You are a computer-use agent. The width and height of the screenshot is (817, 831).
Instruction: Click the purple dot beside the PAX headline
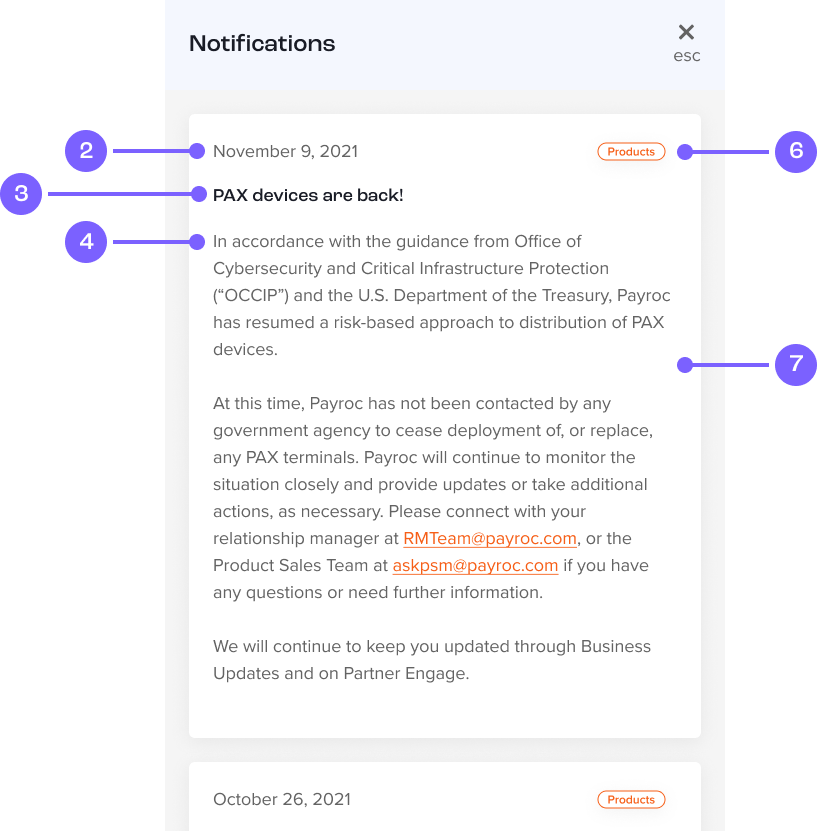pos(198,194)
